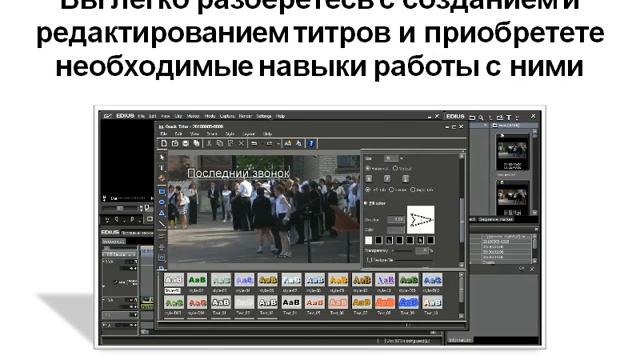Apply bright blue filled AaB style thumbnail
Screen dimensions: 640x360
(409, 302)
